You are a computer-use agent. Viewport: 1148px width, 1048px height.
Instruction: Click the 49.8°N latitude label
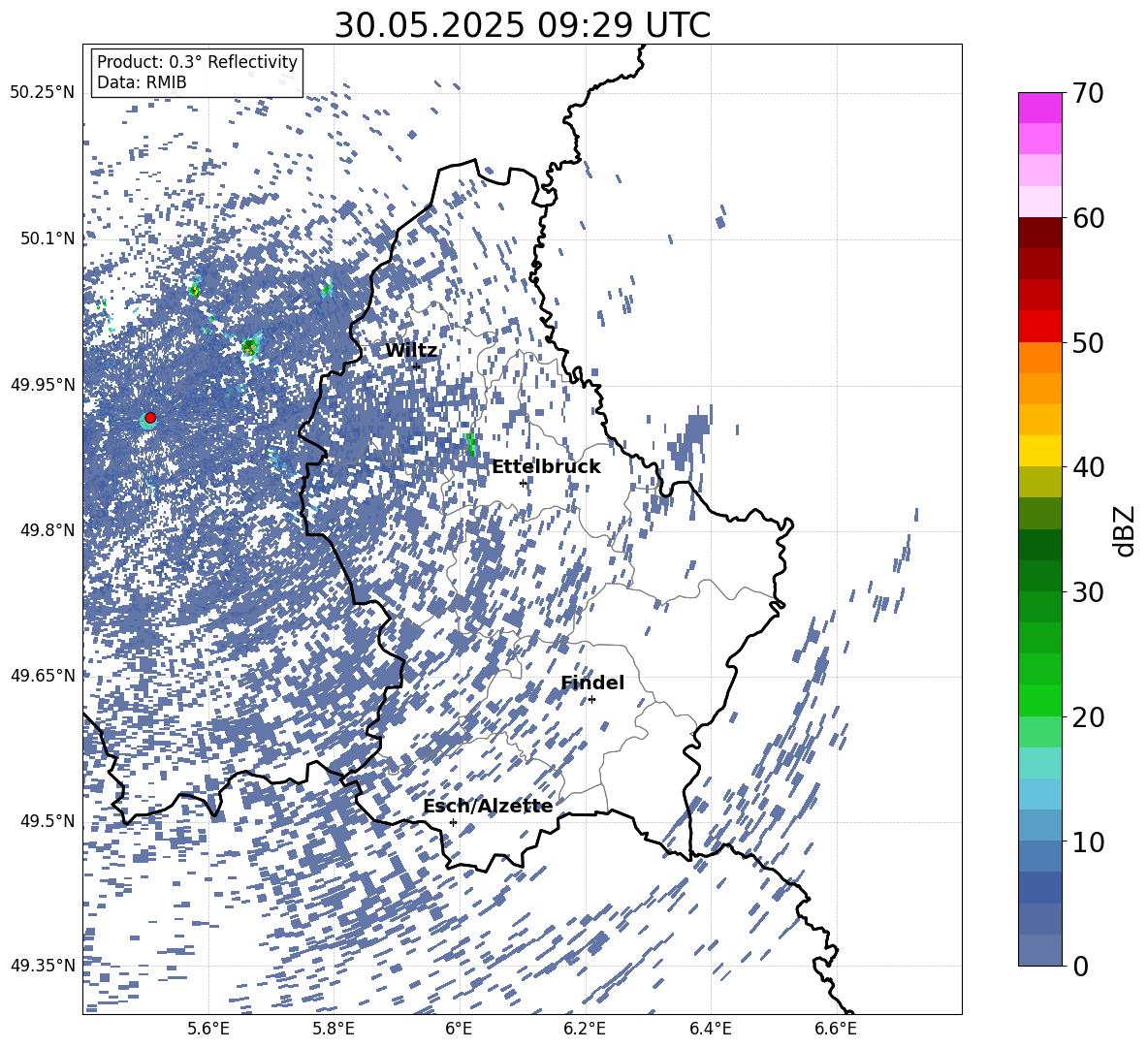(x=48, y=530)
